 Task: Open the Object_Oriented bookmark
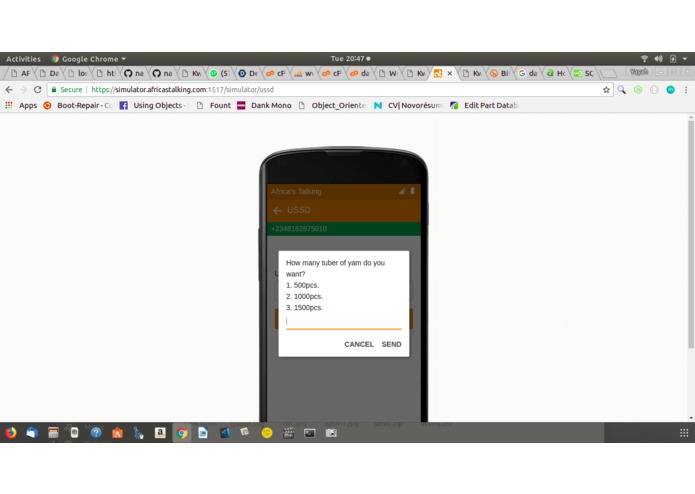click(x=332, y=105)
